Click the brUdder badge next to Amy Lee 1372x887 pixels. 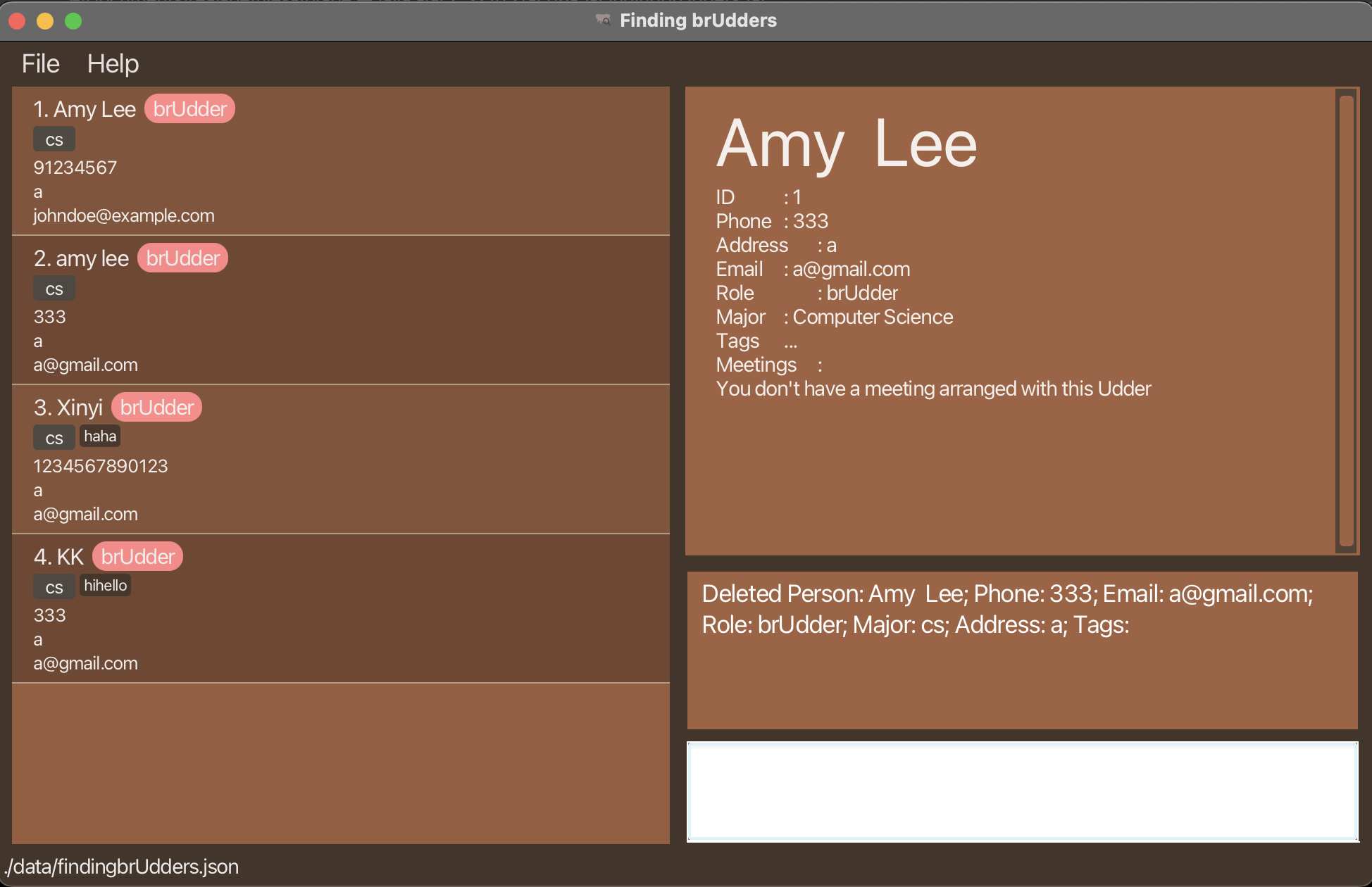189,109
